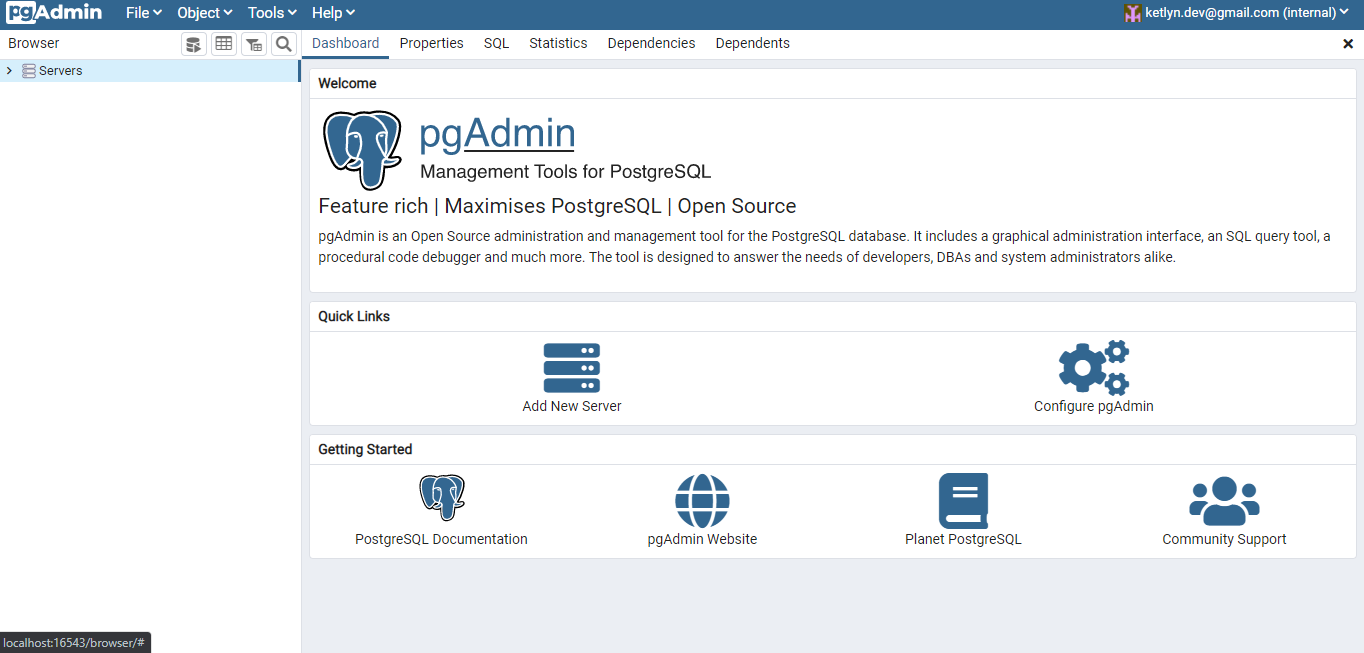The height and width of the screenshot is (653, 1364).
Task: Open the Tools menu
Action: pos(272,13)
